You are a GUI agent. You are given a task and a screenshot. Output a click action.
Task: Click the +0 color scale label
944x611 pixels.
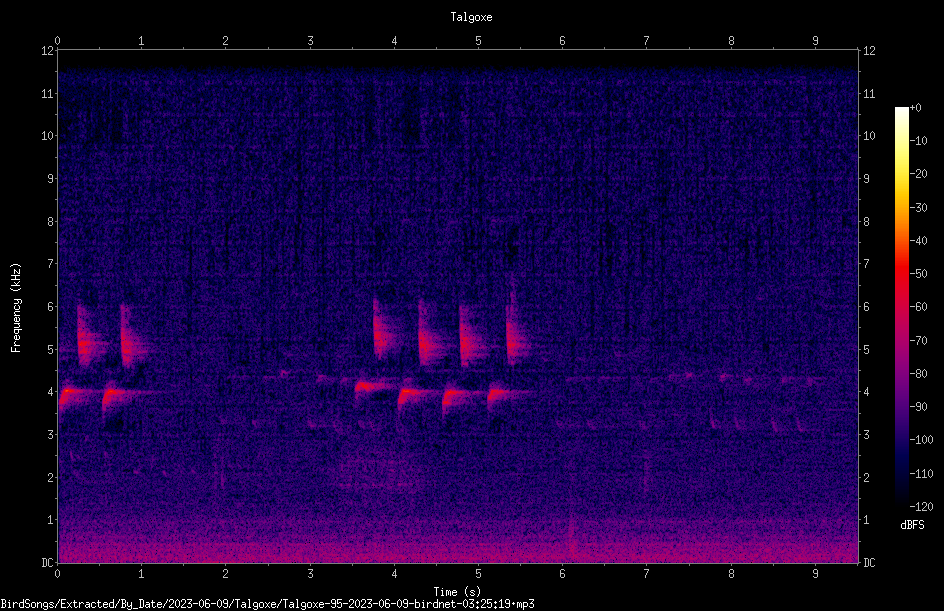coord(915,108)
